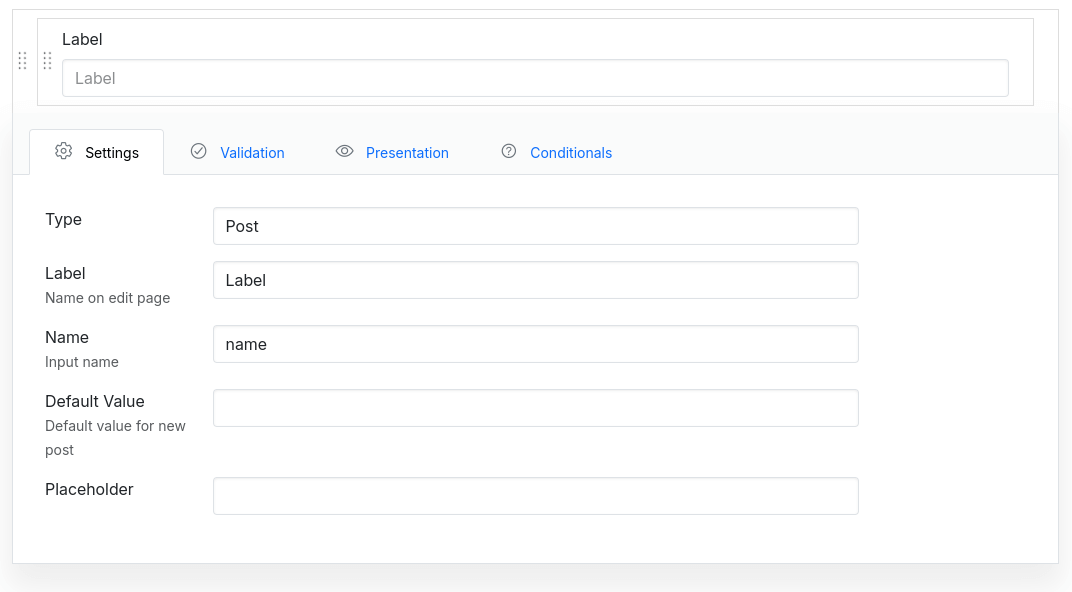Click the inner drag handle beside Label preview
This screenshot has height=592, width=1072.
click(47, 61)
